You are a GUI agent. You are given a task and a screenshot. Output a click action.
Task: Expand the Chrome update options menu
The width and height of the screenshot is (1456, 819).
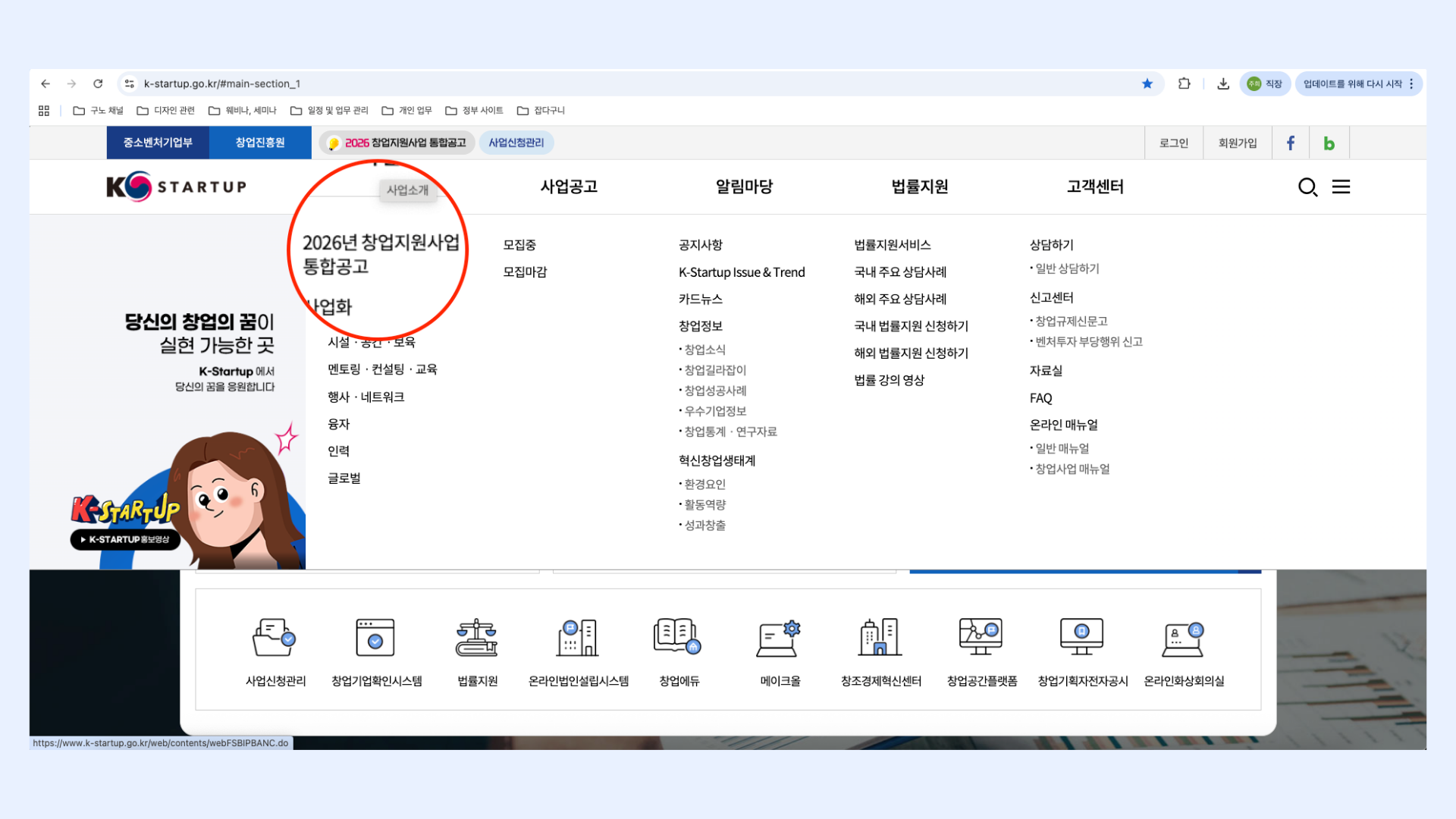tap(1411, 83)
